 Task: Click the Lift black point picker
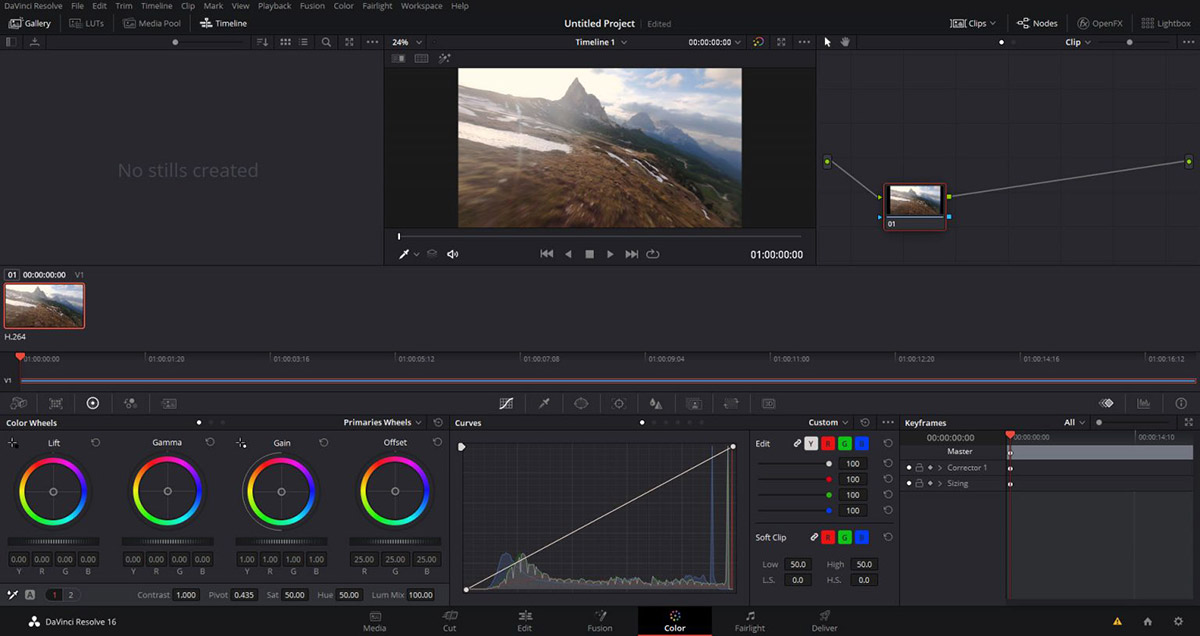click(x=13, y=442)
